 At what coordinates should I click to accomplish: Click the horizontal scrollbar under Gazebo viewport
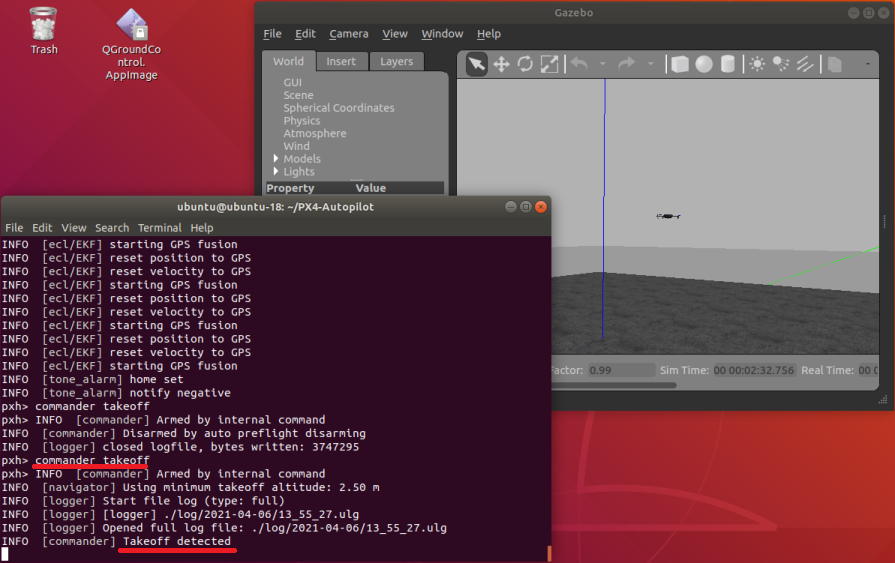pyautogui.click(x=614, y=385)
